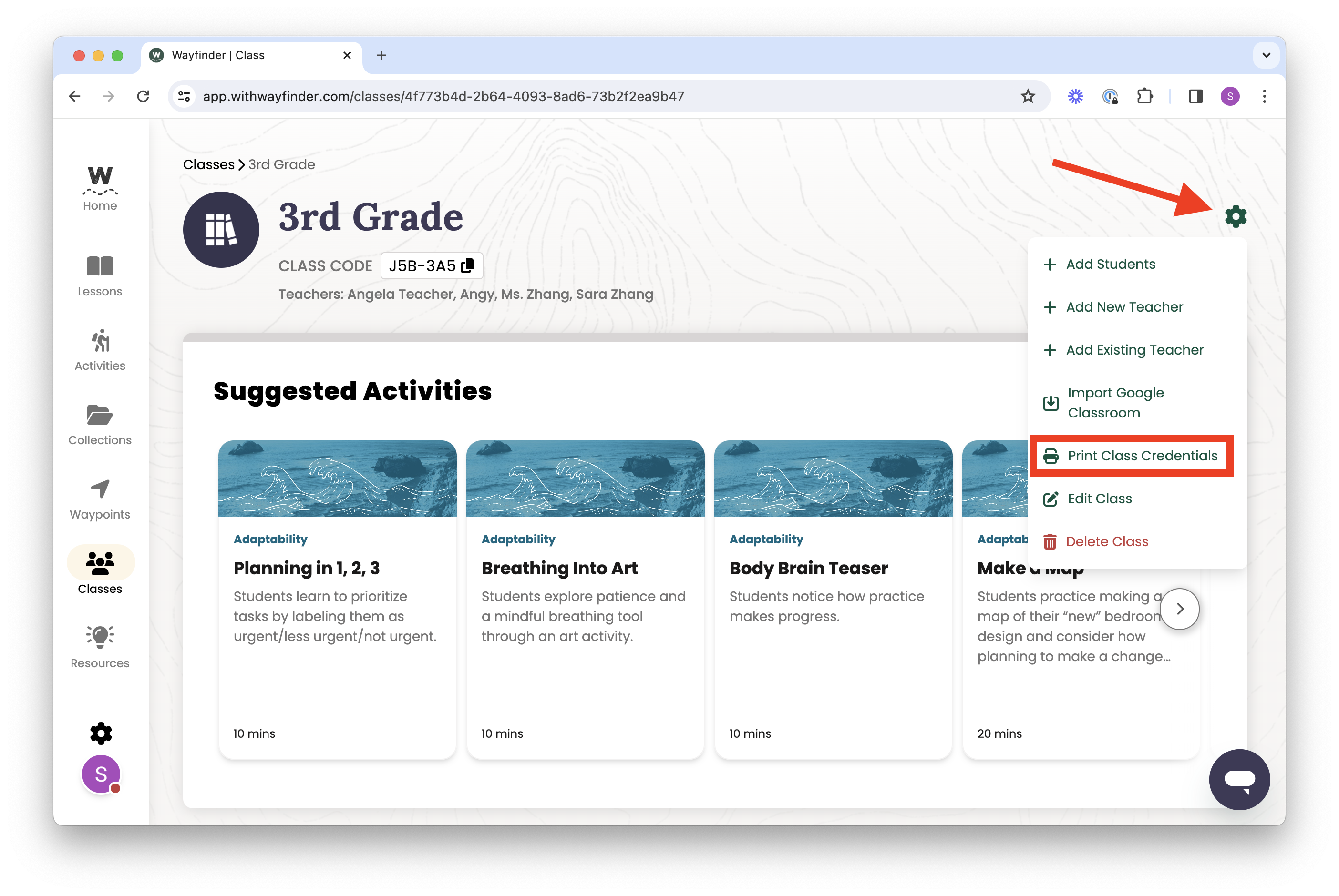Click the browser back arrow
Viewport: 1339px width, 896px height.
point(75,96)
